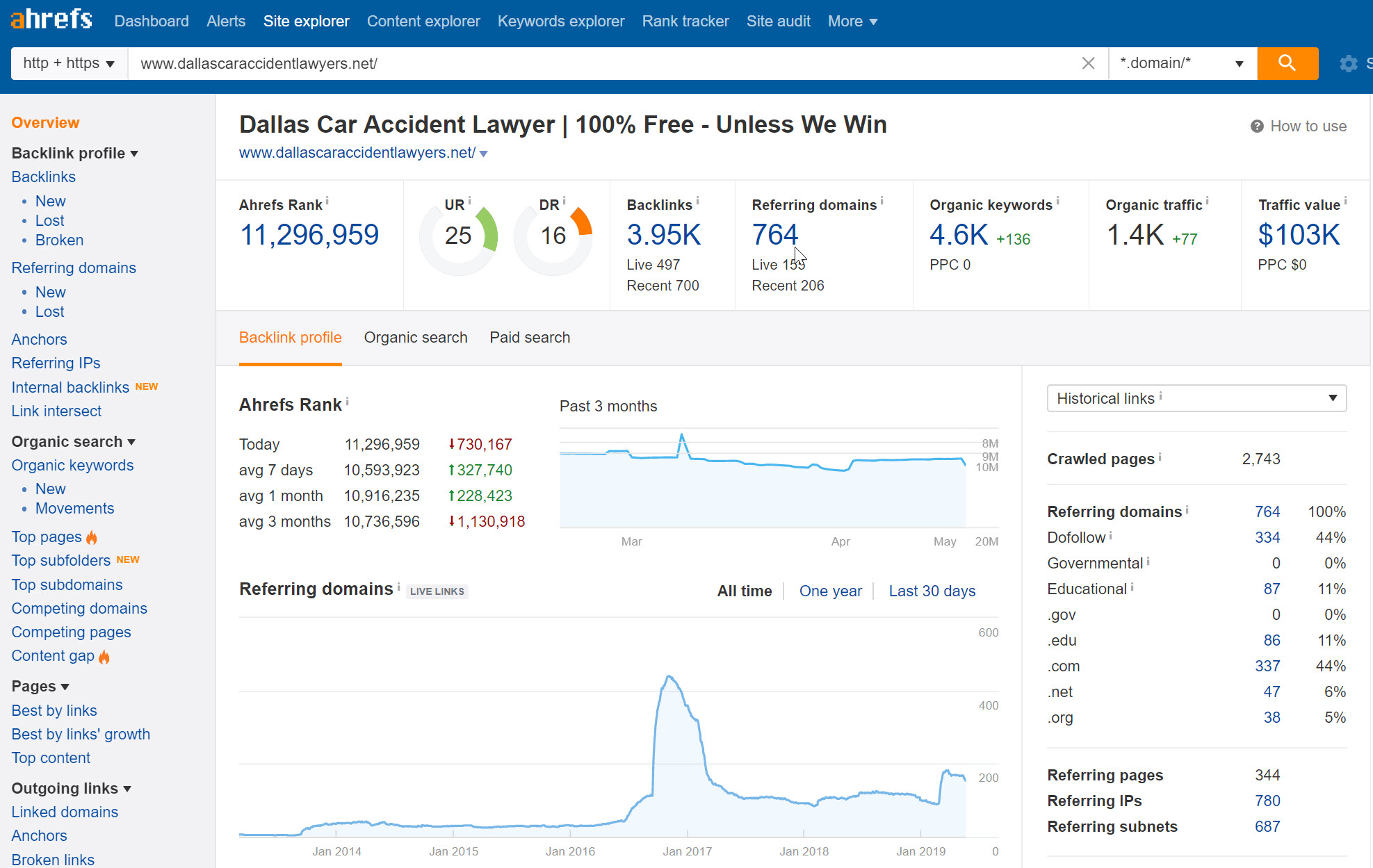Viewport: 1373px width, 868px height.
Task: Click the 3.95K backlinks count
Action: coord(664,235)
